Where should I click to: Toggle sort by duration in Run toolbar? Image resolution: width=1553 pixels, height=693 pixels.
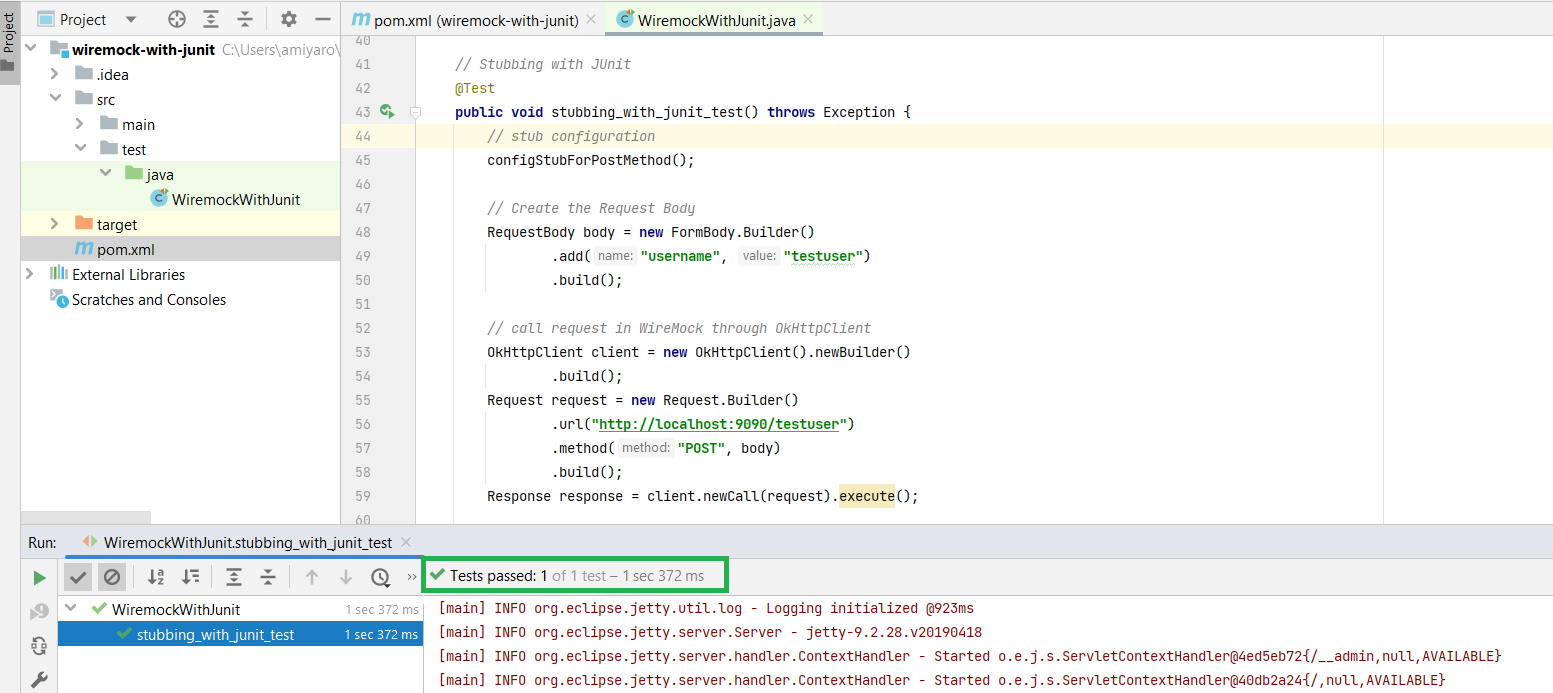pyautogui.click(x=190, y=577)
